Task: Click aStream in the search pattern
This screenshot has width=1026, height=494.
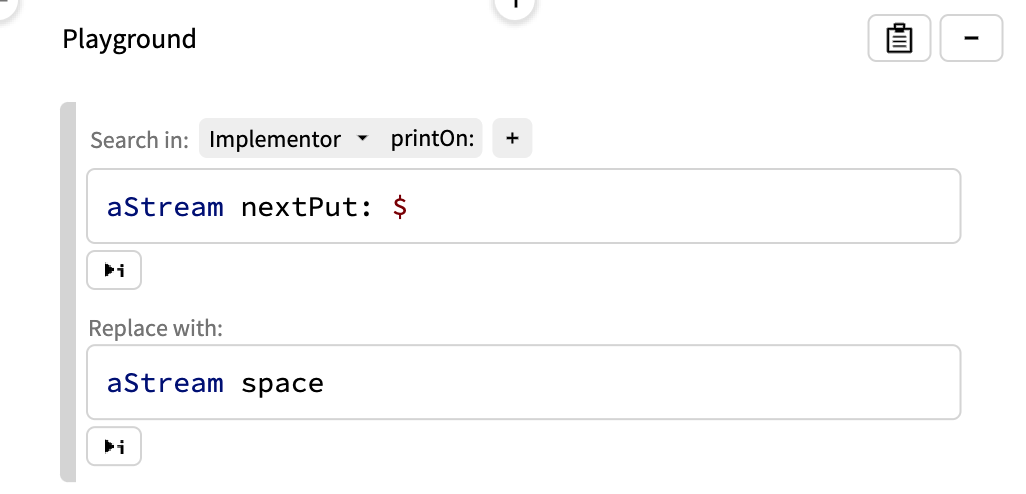Action: (x=165, y=207)
